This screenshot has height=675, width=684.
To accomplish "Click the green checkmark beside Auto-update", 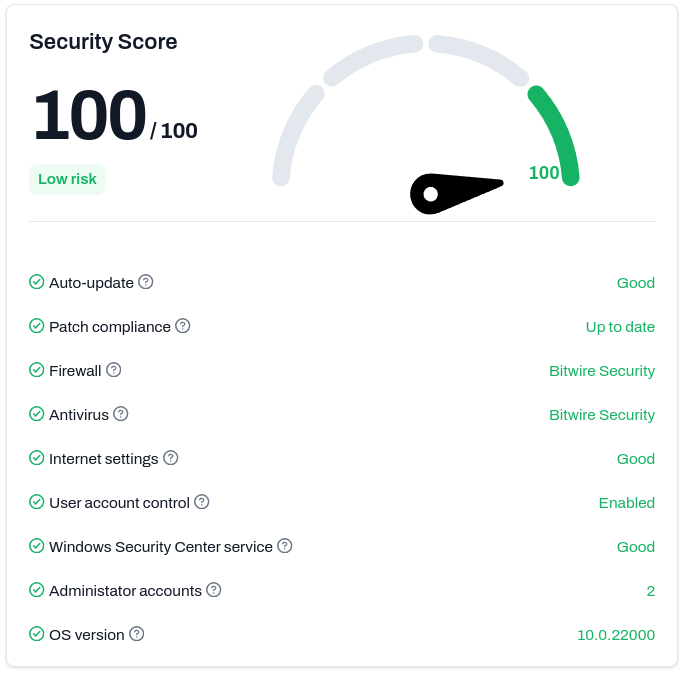I will tap(37, 282).
